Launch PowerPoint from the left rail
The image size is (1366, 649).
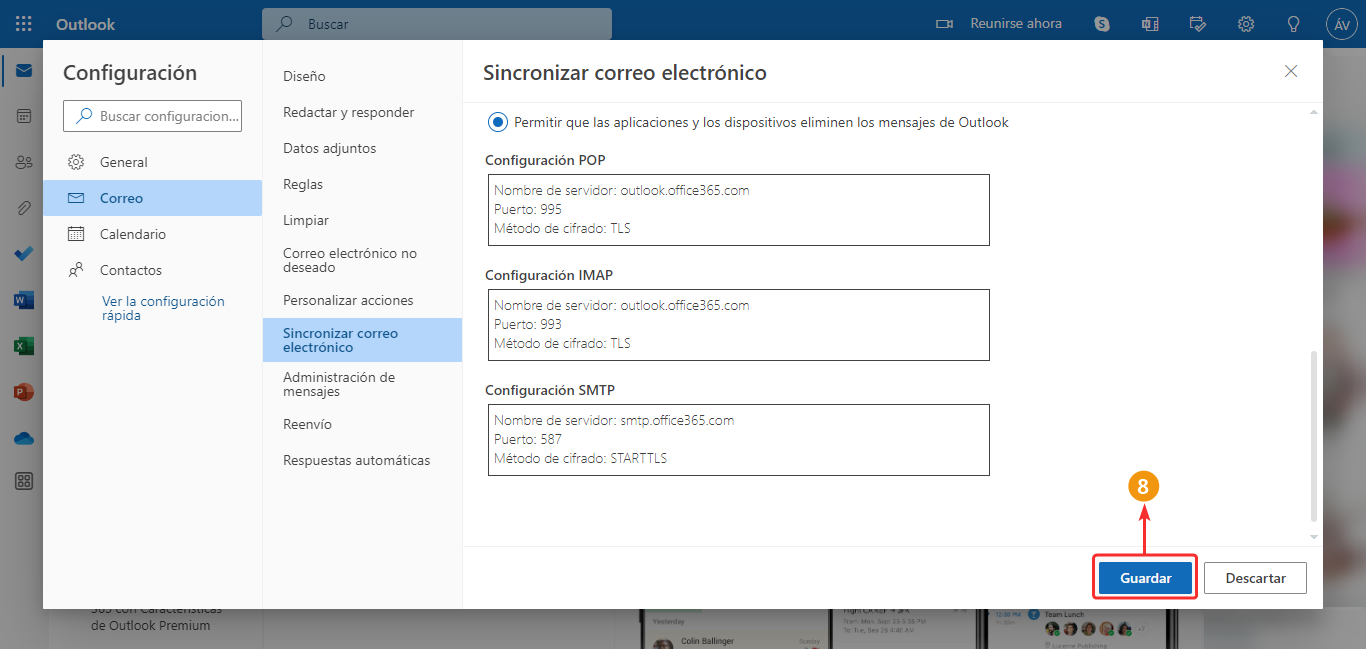point(24,392)
